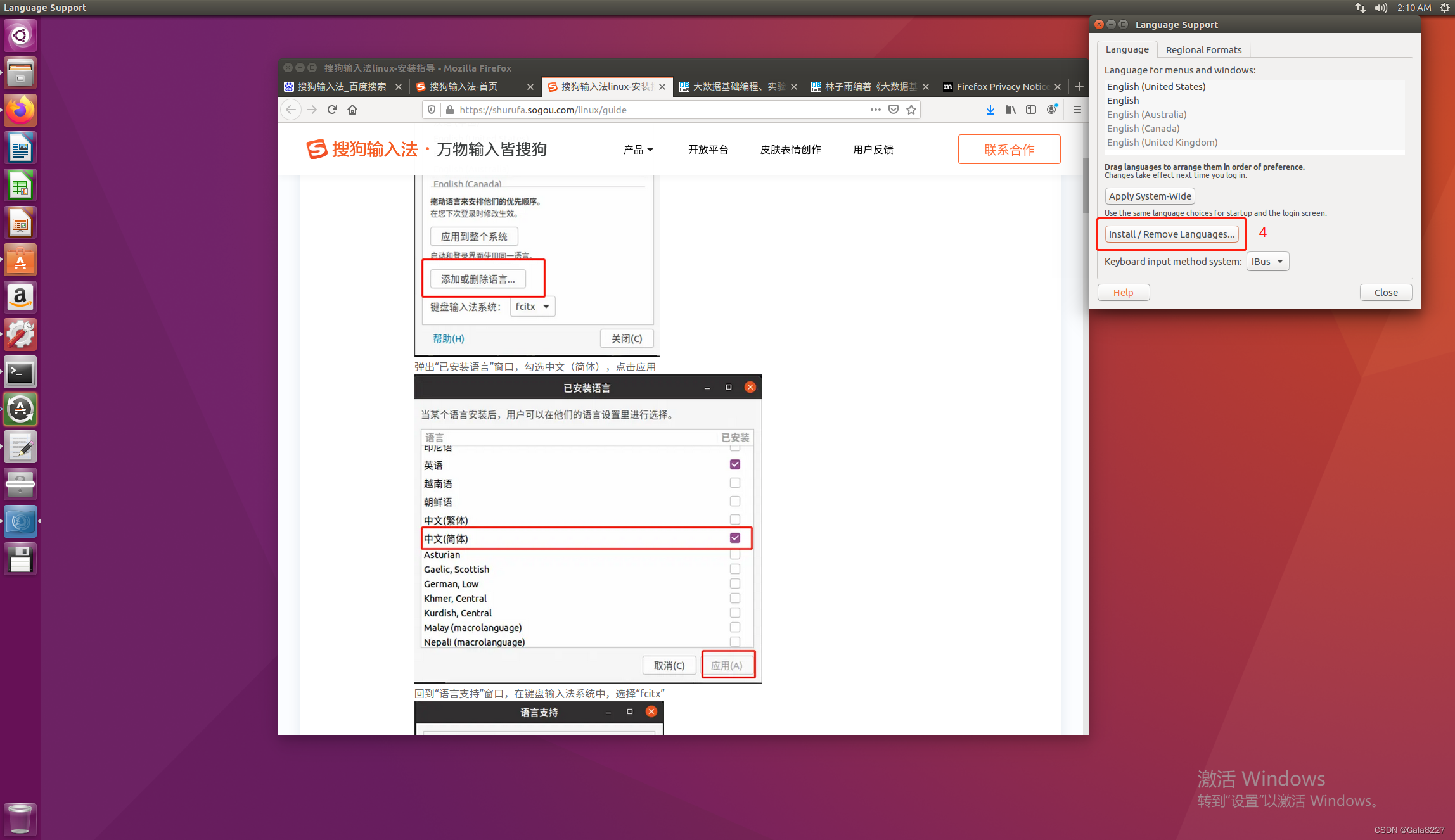Click Install / Remove Languages button
Image resolution: width=1455 pixels, height=840 pixels.
pos(1171,234)
